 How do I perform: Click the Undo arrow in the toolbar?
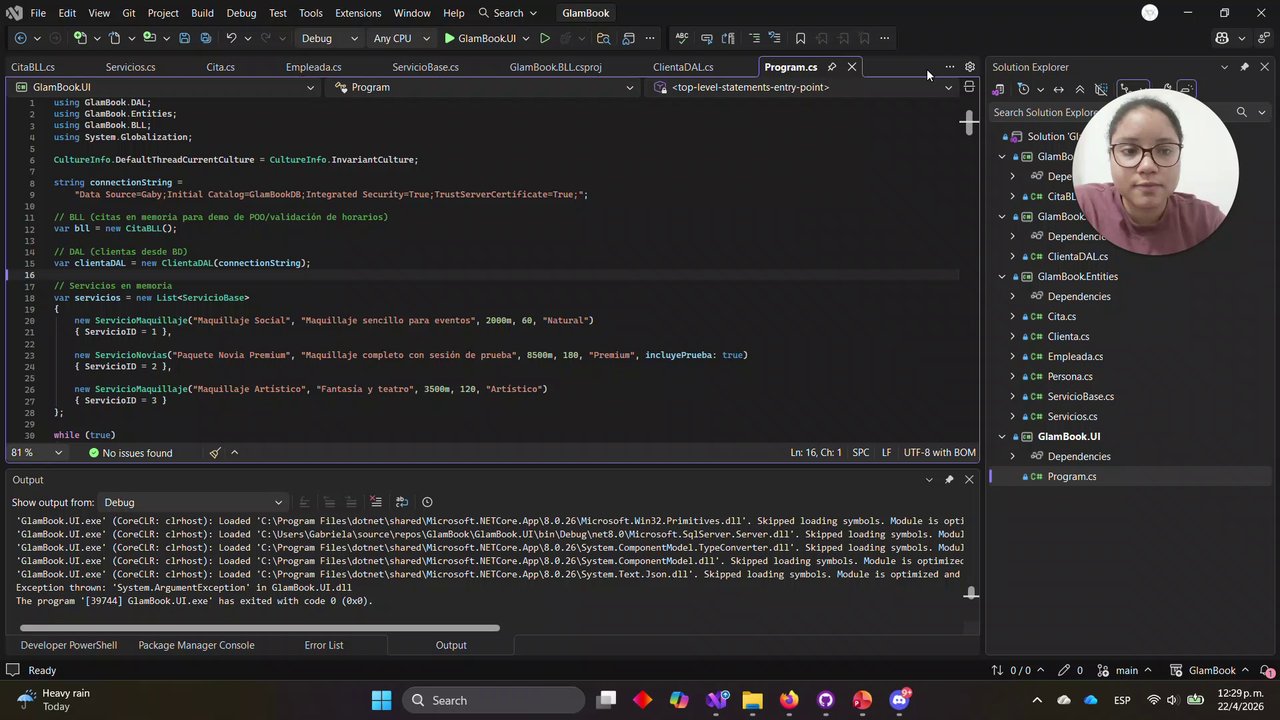232,38
